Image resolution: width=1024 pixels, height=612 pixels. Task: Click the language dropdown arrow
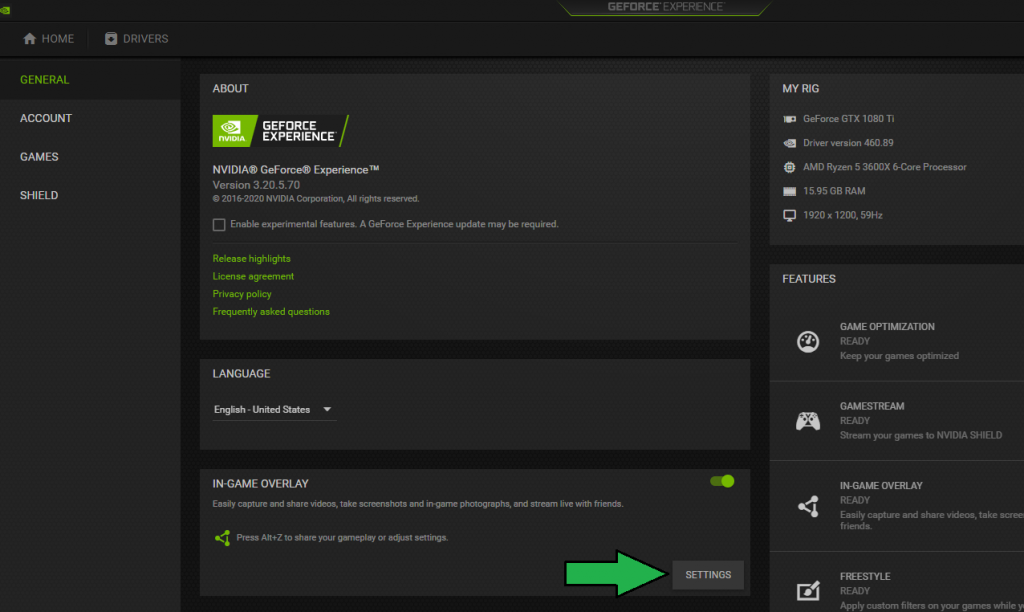(327, 410)
